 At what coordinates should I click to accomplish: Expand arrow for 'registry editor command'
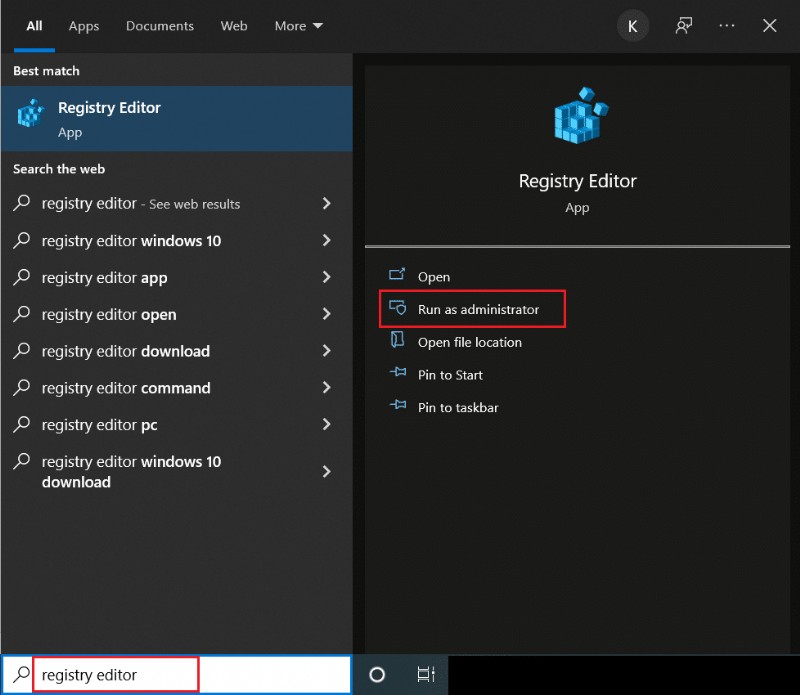326,388
